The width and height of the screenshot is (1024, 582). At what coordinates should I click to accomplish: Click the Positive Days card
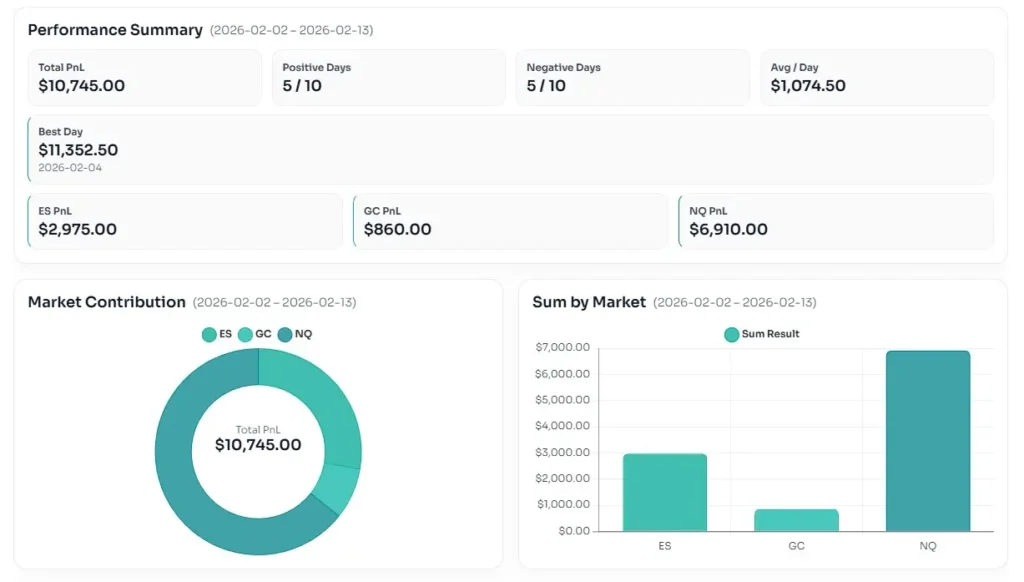point(388,78)
